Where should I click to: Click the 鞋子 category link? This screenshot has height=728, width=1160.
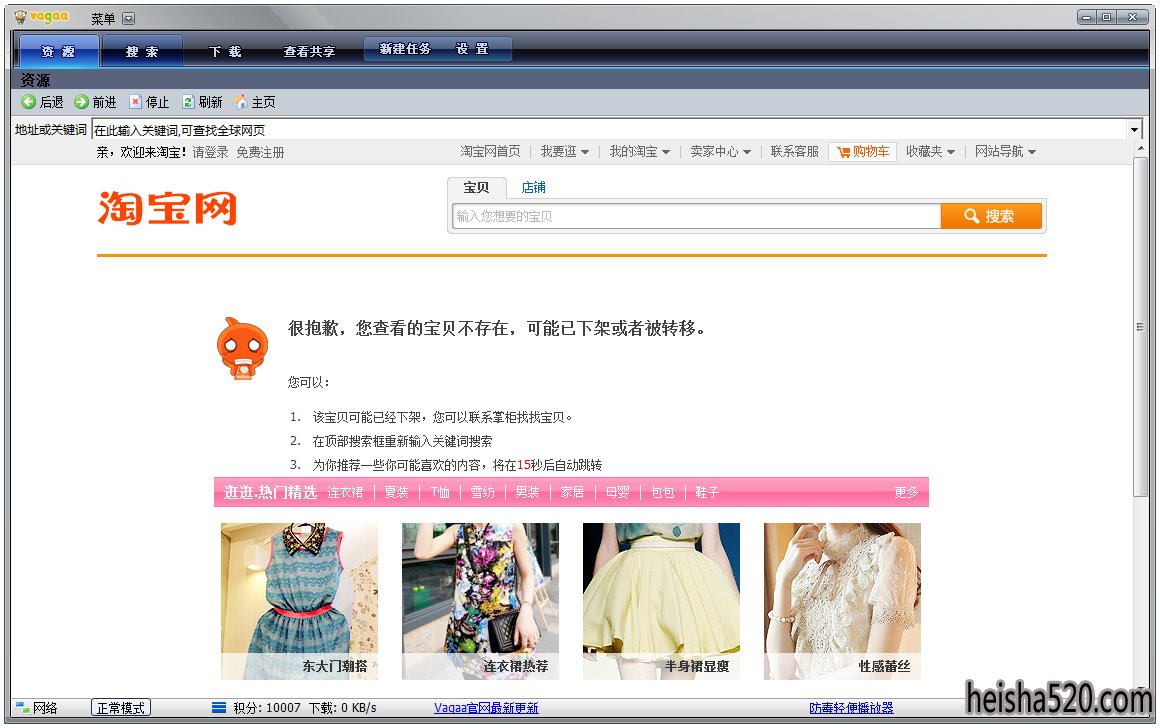[707, 493]
